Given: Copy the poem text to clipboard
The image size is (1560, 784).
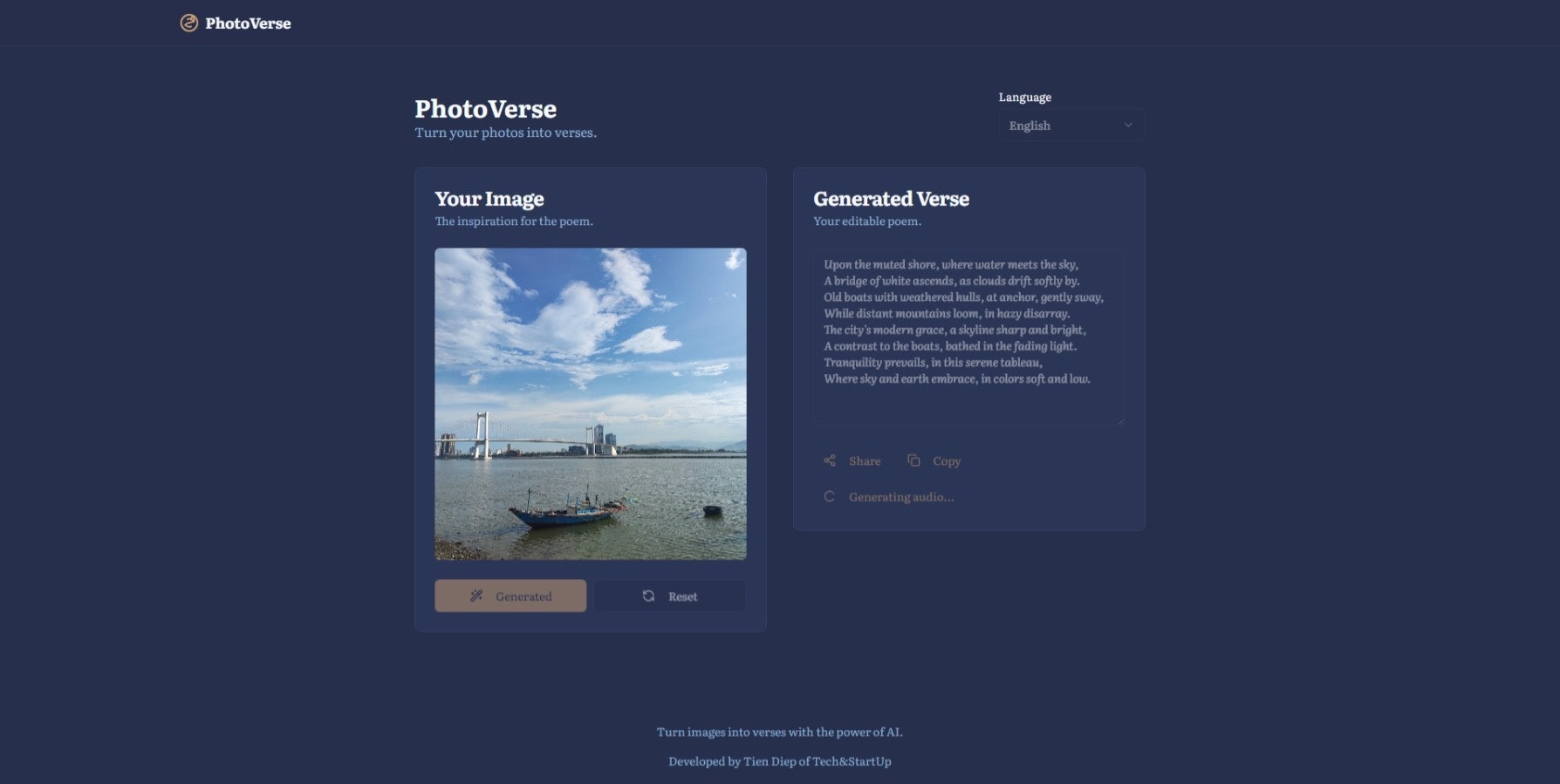Looking at the screenshot, I should [934, 460].
